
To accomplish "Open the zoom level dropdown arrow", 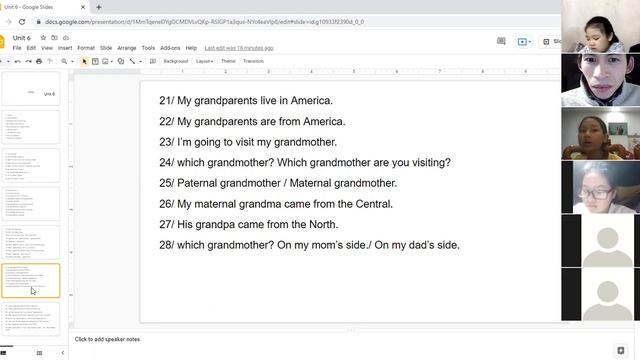I will coord(72,61).
